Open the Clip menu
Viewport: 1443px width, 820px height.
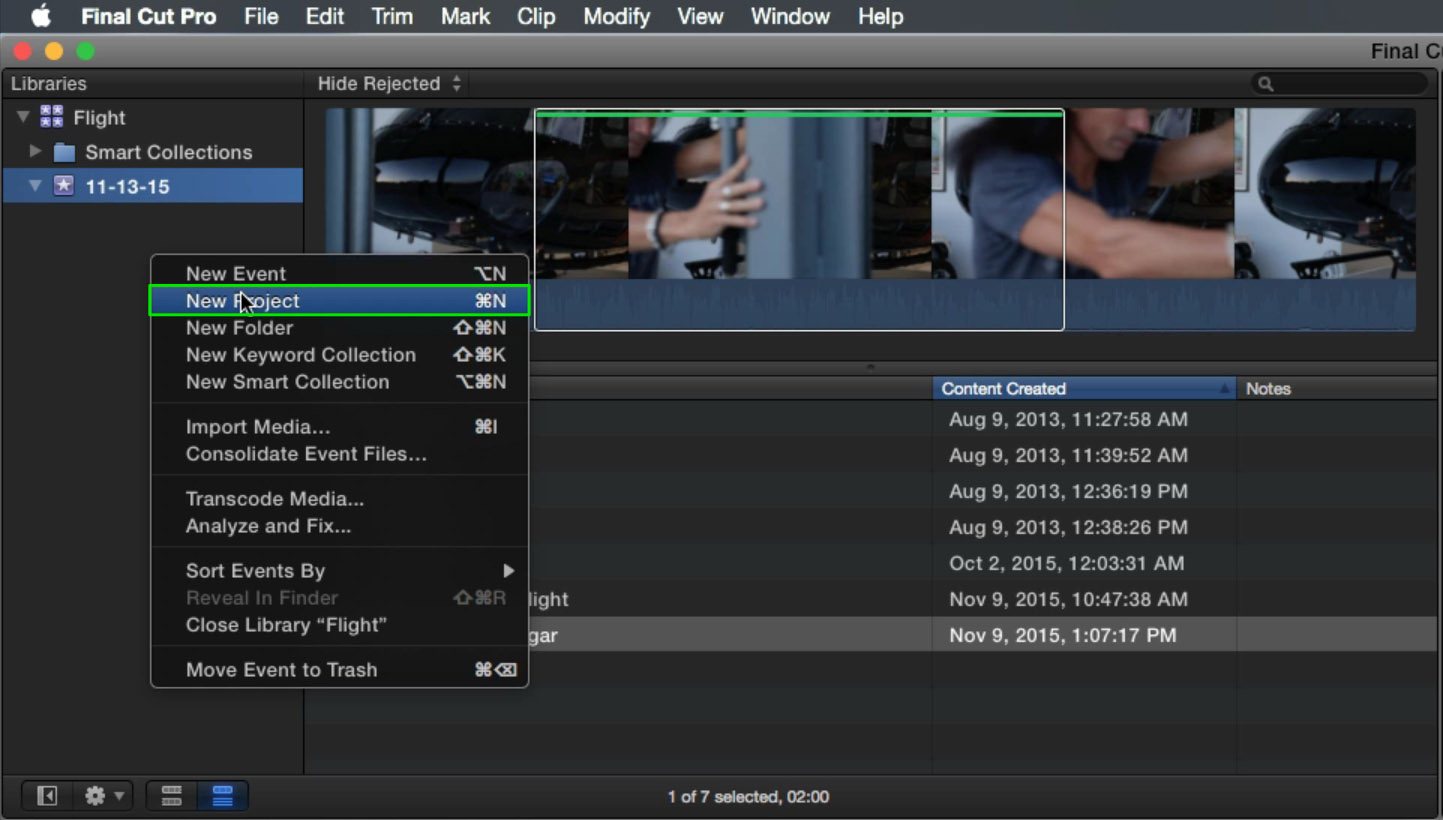pyautogui.click(x=536, y=16)
